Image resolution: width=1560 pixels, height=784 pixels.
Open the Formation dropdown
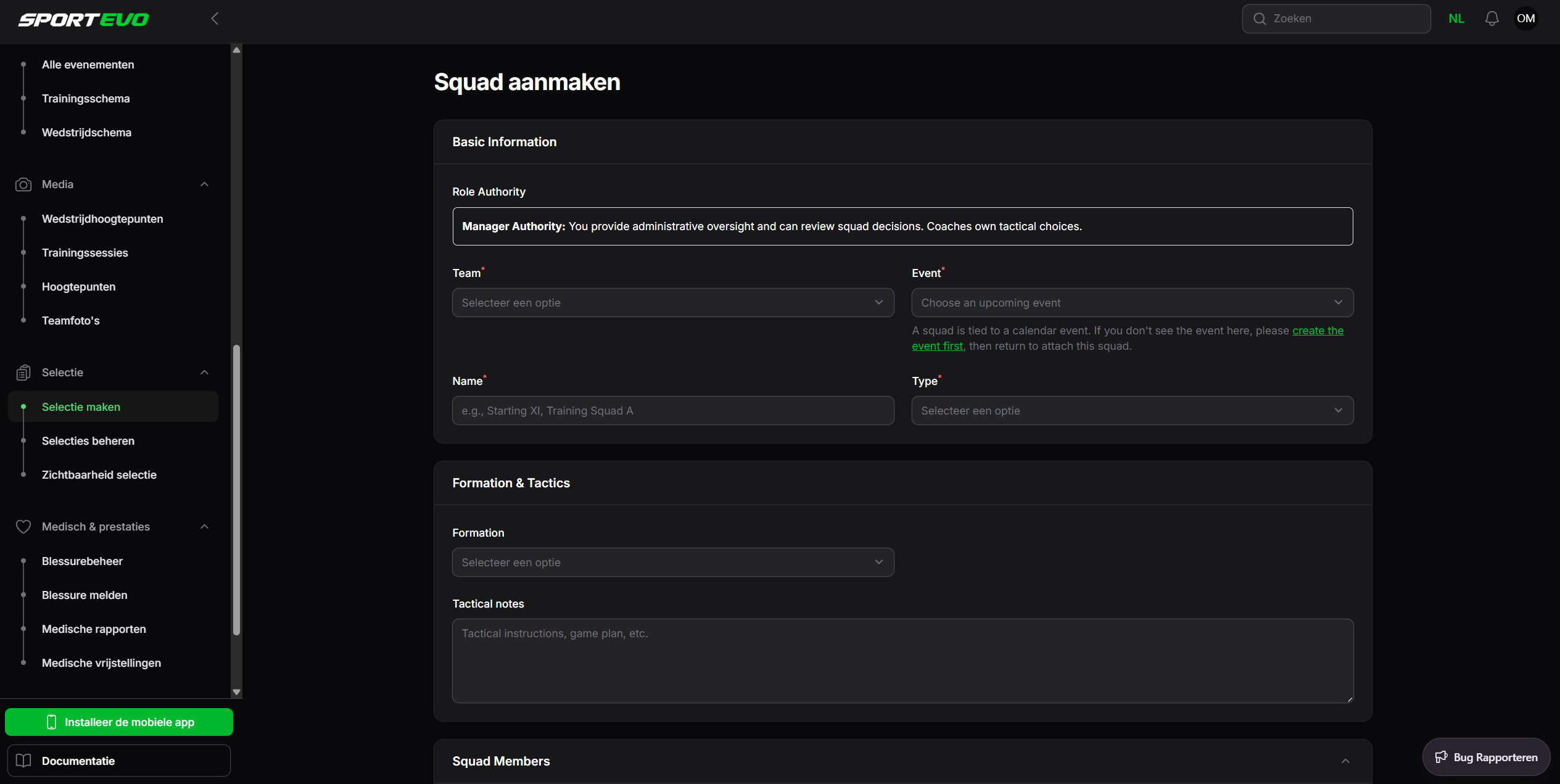[x=672, y=563]
